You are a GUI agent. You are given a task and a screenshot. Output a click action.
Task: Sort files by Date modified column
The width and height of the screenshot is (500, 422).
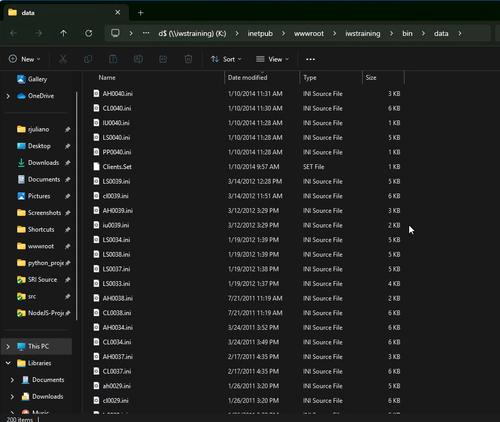(x=247, y=78)
